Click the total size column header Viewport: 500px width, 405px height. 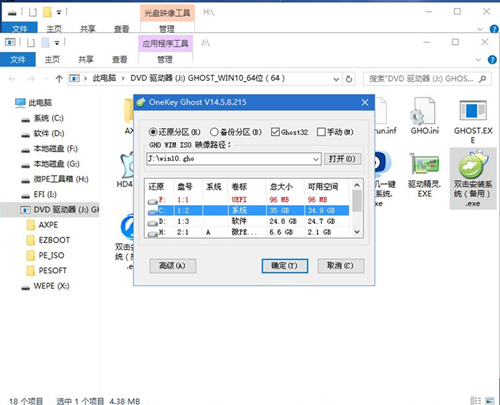pos(282,187)
